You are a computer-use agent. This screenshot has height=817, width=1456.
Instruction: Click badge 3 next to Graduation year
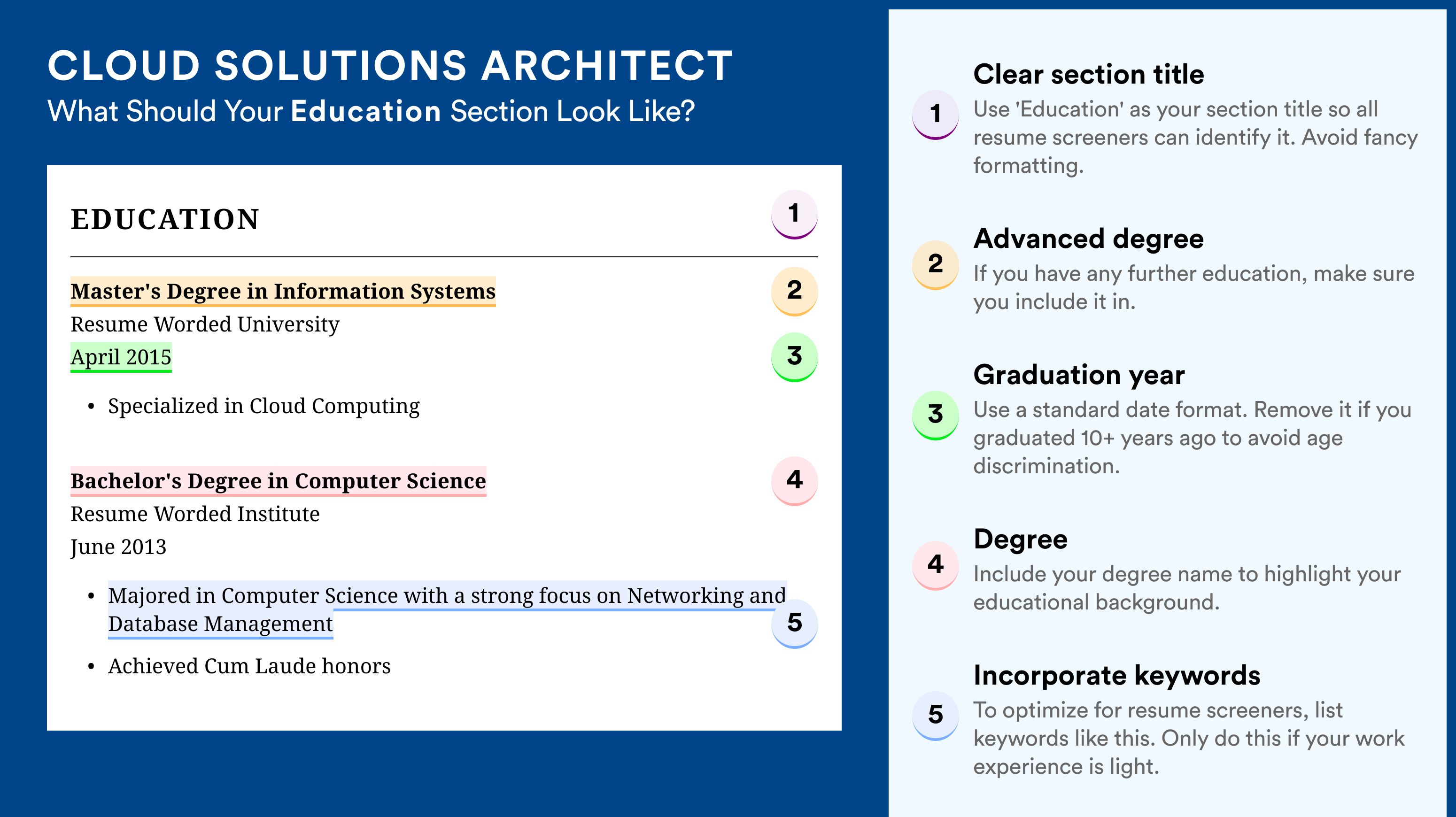click(x=936, y=415)
